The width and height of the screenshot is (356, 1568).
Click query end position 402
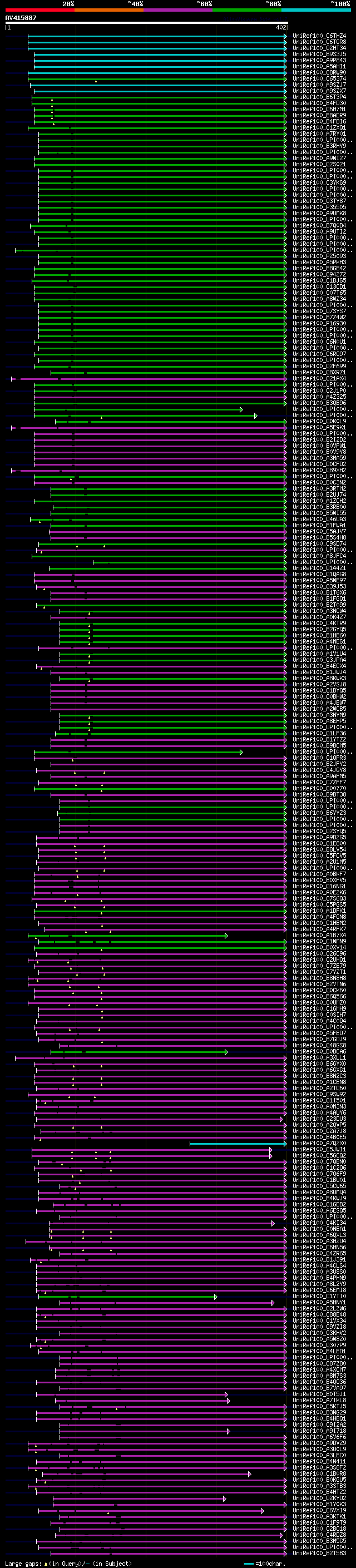tap(280, 27)
